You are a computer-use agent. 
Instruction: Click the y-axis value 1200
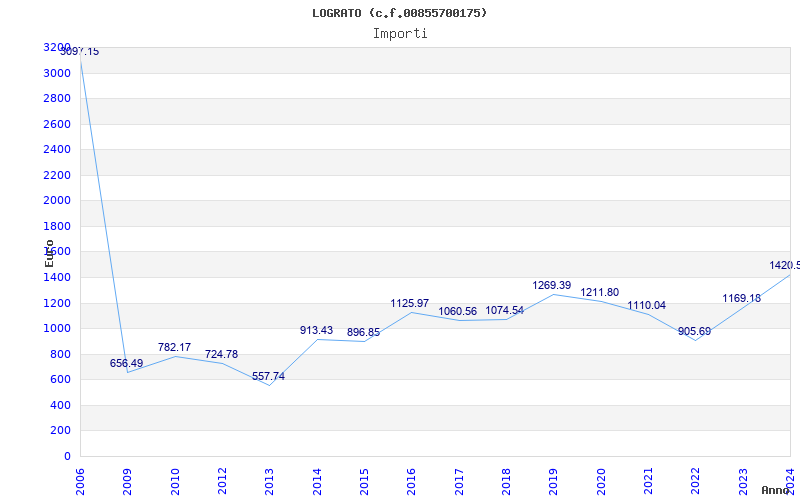pos(57,303)
